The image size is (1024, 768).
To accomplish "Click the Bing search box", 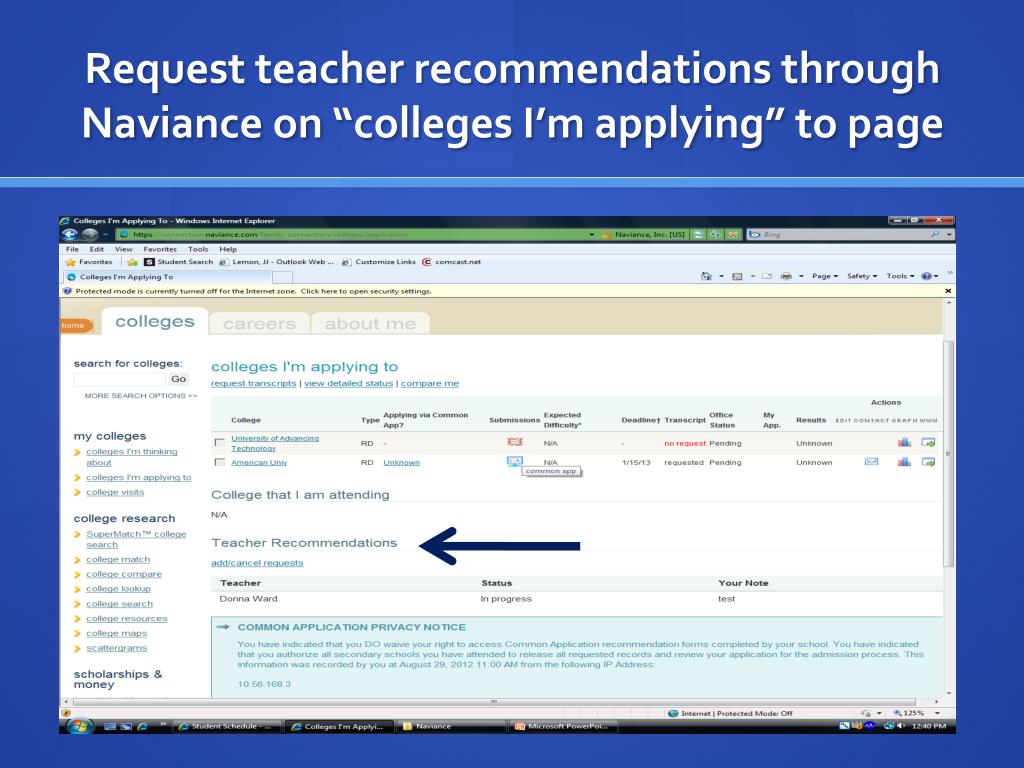I will [x=844, y=234].
